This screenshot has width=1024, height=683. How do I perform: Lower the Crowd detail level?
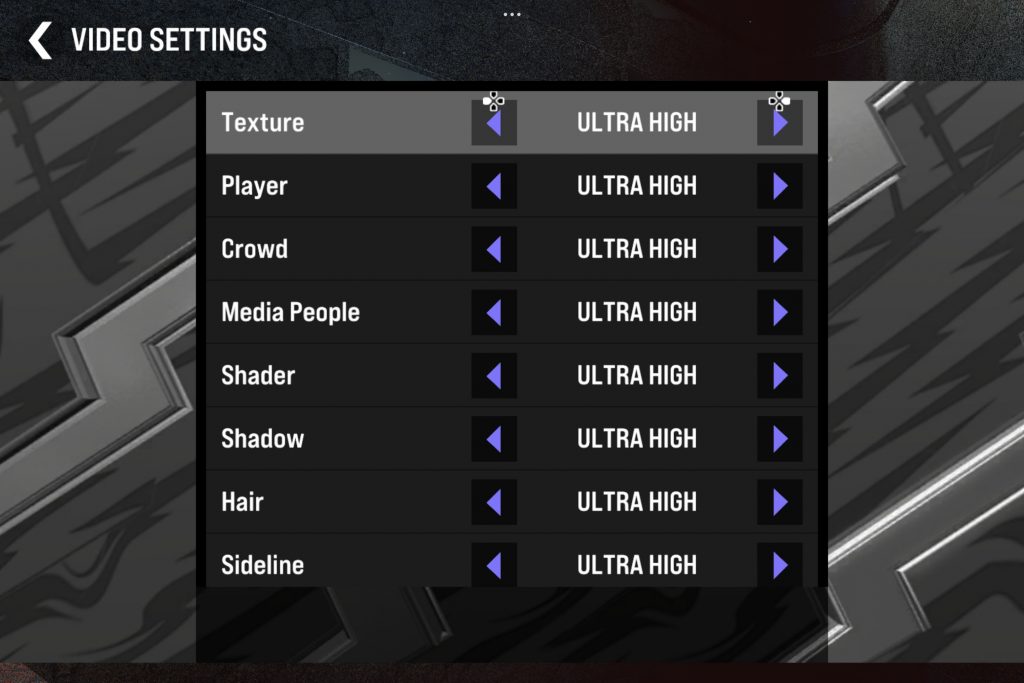point(493,249)
